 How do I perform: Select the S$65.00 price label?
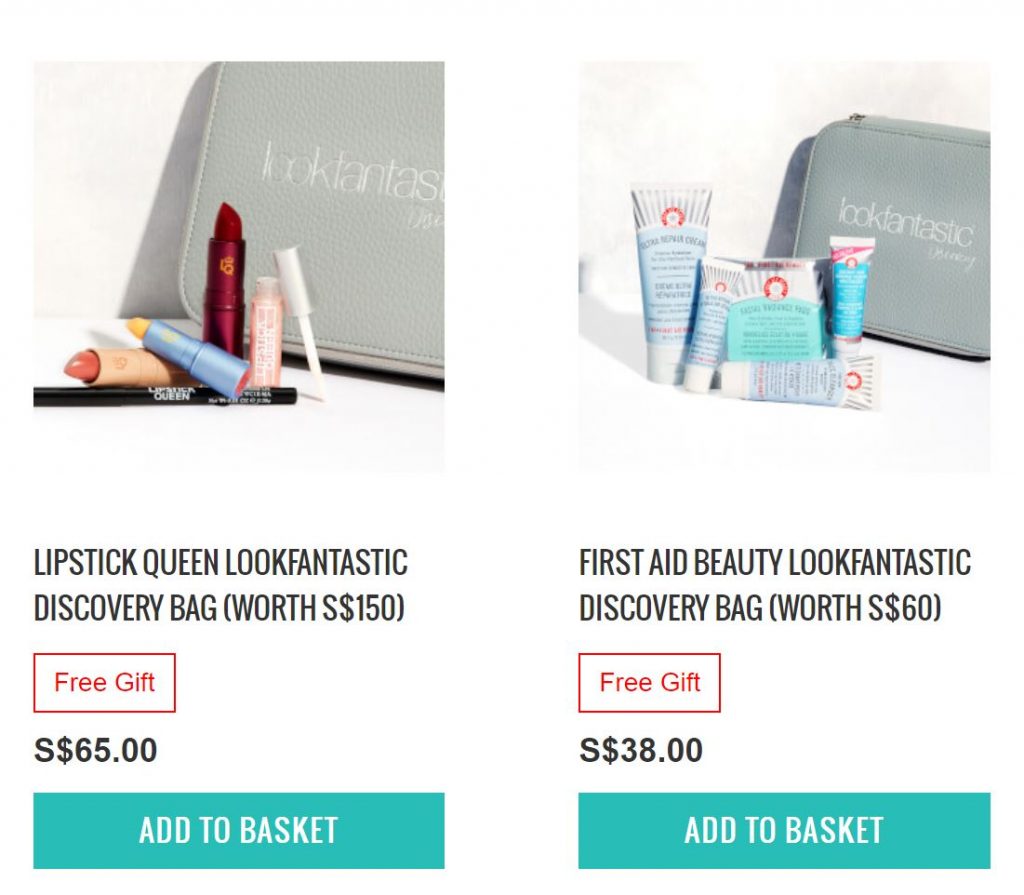point(95,750)
